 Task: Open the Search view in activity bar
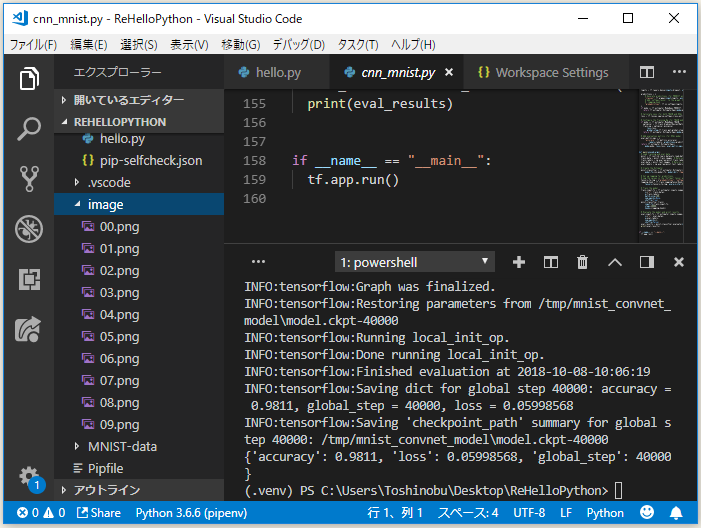(x=29, y=129)
